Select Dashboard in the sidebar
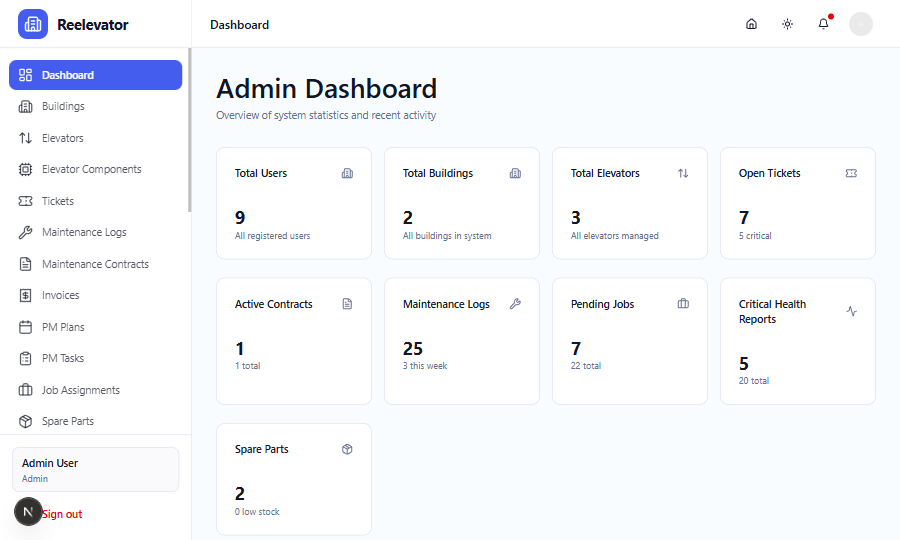Image resolution: width=900 pixels, height=540 pixels. (95, 75)
